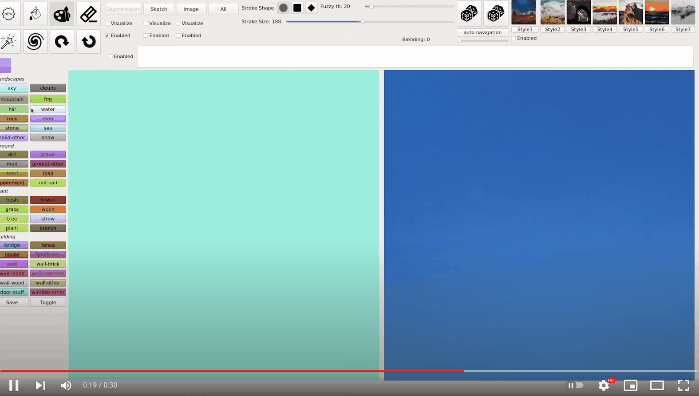Click the Style6 sunset thumbnail
This screenshot has width=699, height=396.
point(657,12)
